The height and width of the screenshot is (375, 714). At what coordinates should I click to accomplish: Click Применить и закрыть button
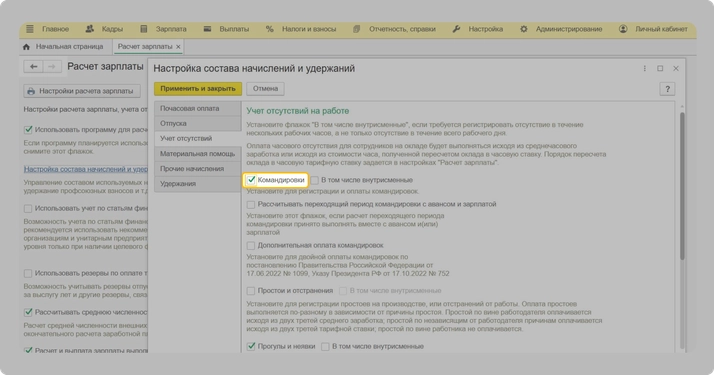click(198, 89)
